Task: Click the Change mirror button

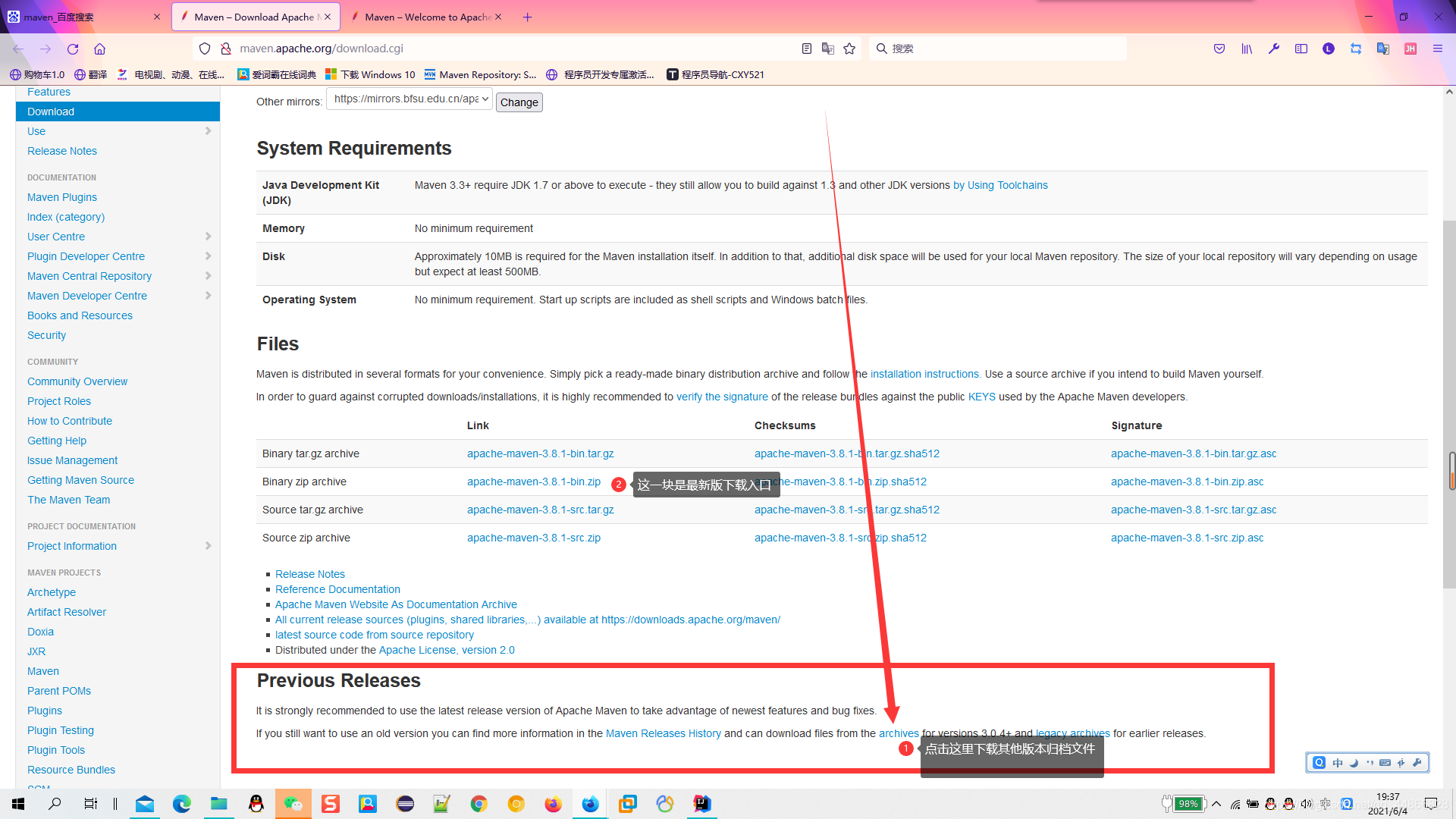Action: (x=519, y=102)
